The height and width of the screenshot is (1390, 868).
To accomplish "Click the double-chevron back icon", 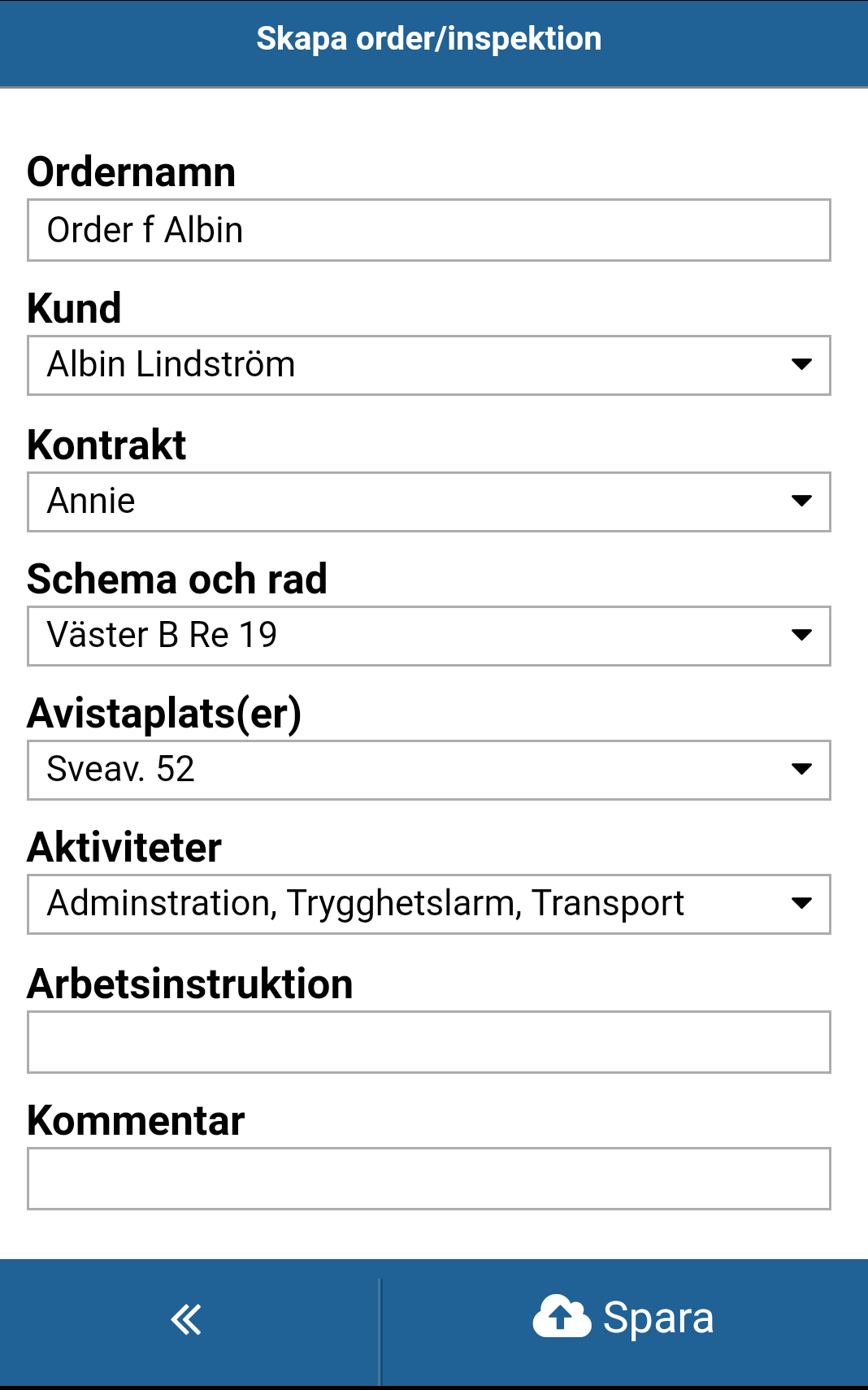I will click(186, 1319).
